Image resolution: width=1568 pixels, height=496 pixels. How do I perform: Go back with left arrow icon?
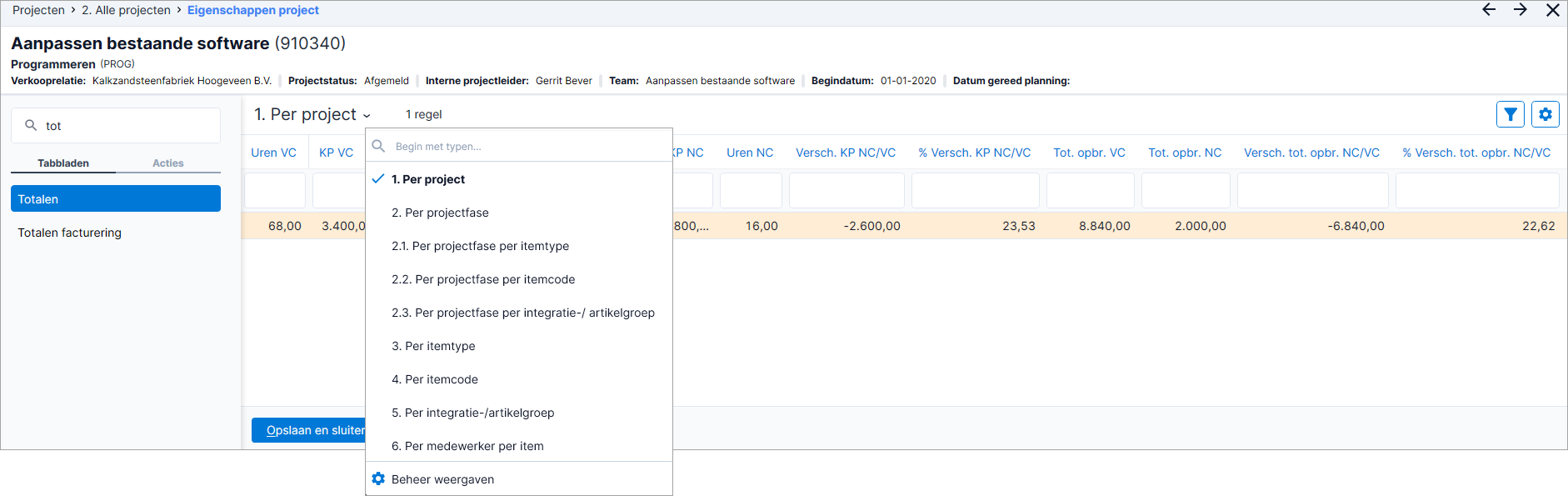pyautogui.click(x=1489, y=10)
